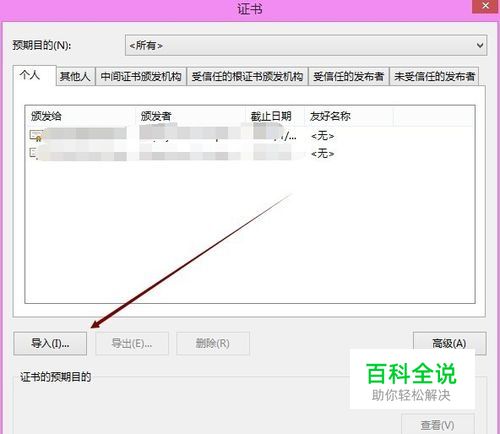This screenshot has height=434, width=500.
Task: Open the 受信任的根证书颁发机构 tab
Action: (x=247, y=76)
